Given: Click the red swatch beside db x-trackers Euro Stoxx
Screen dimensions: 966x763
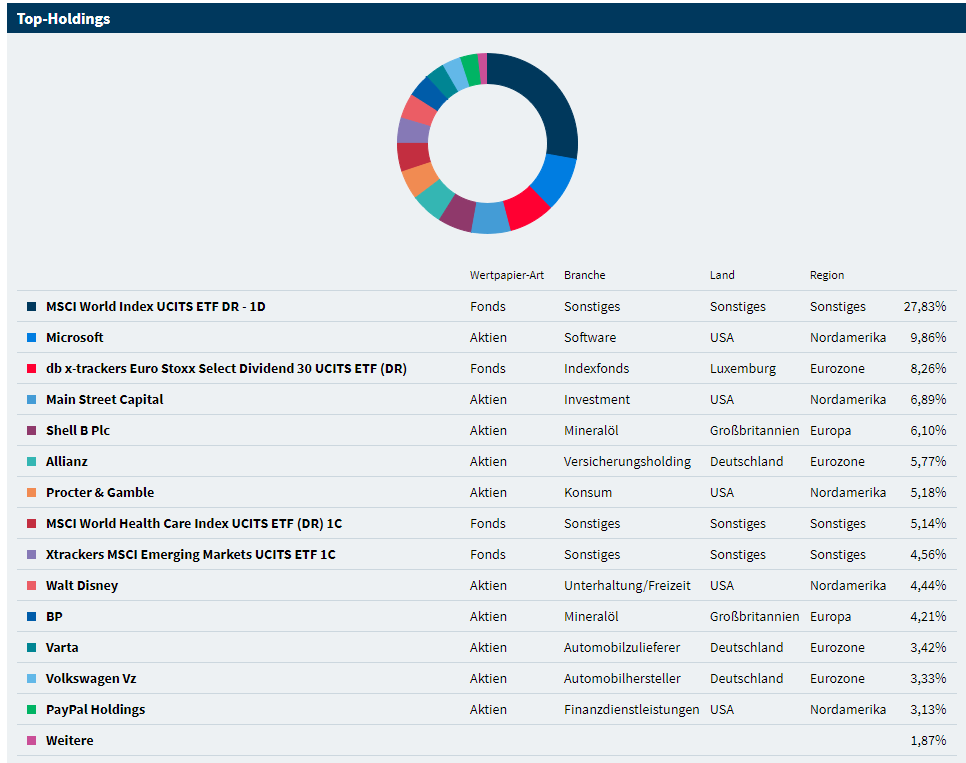Looking at the screenshot, I should 31,369.
